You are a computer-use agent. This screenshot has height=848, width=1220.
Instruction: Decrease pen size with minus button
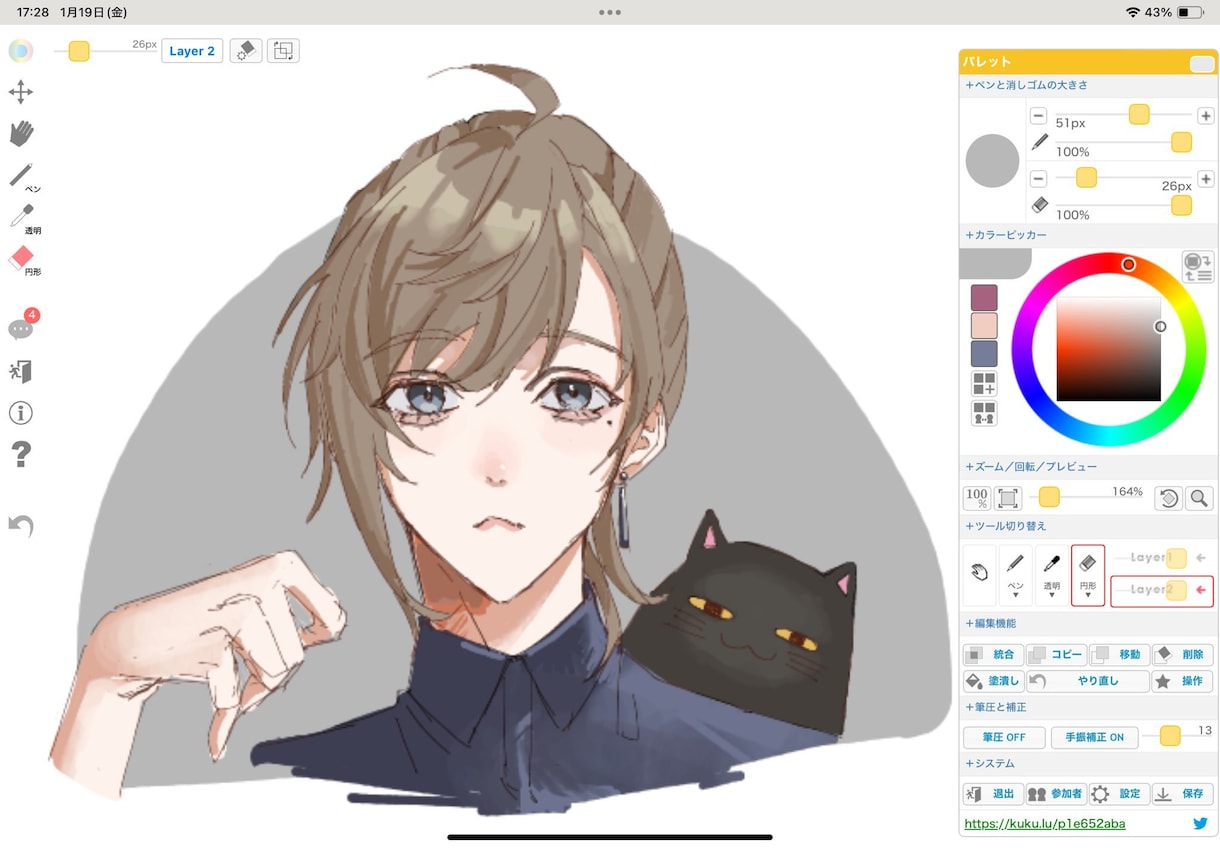1039,116
